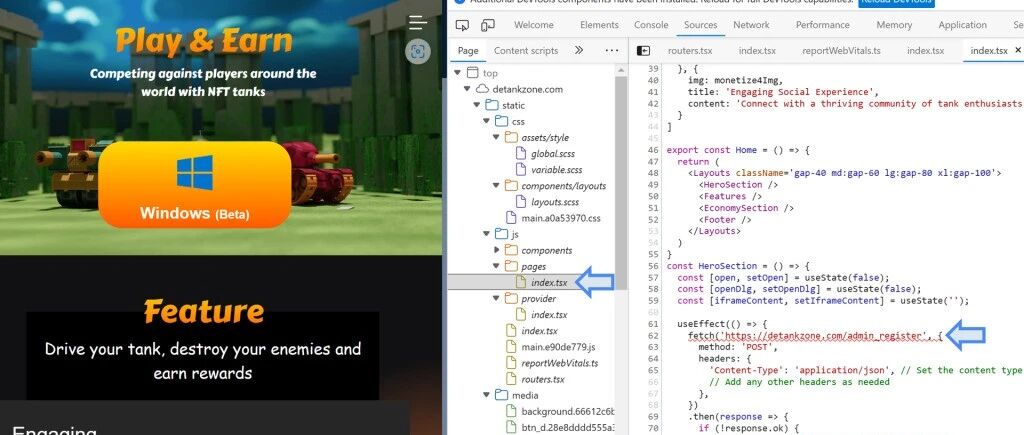This screenshot has height=435, width=1024.
Task: Click the Feature heading on the webpage
Action: click(x=204, y=312)
